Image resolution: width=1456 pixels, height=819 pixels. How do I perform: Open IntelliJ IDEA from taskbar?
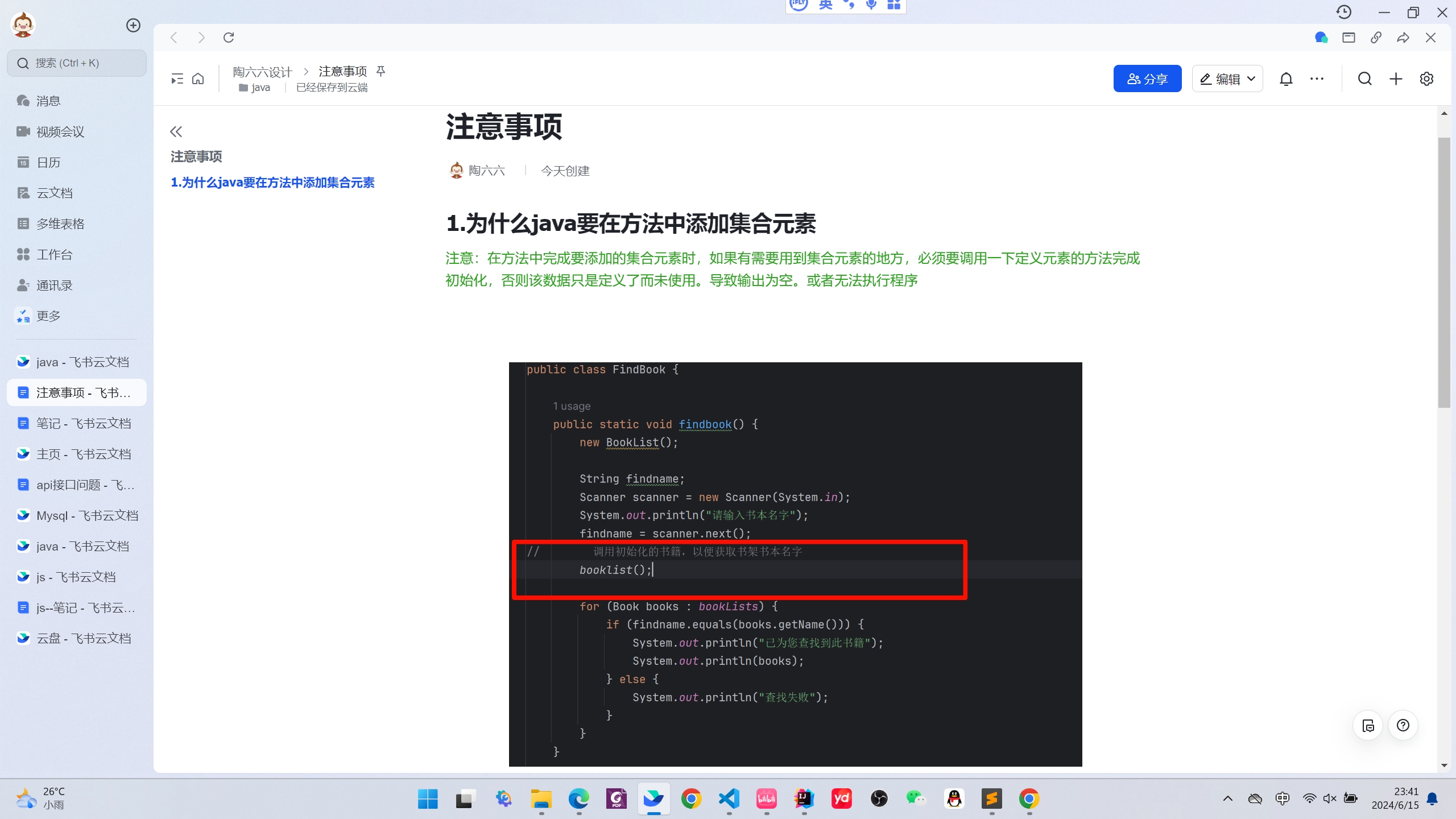[x=804, y=799]
